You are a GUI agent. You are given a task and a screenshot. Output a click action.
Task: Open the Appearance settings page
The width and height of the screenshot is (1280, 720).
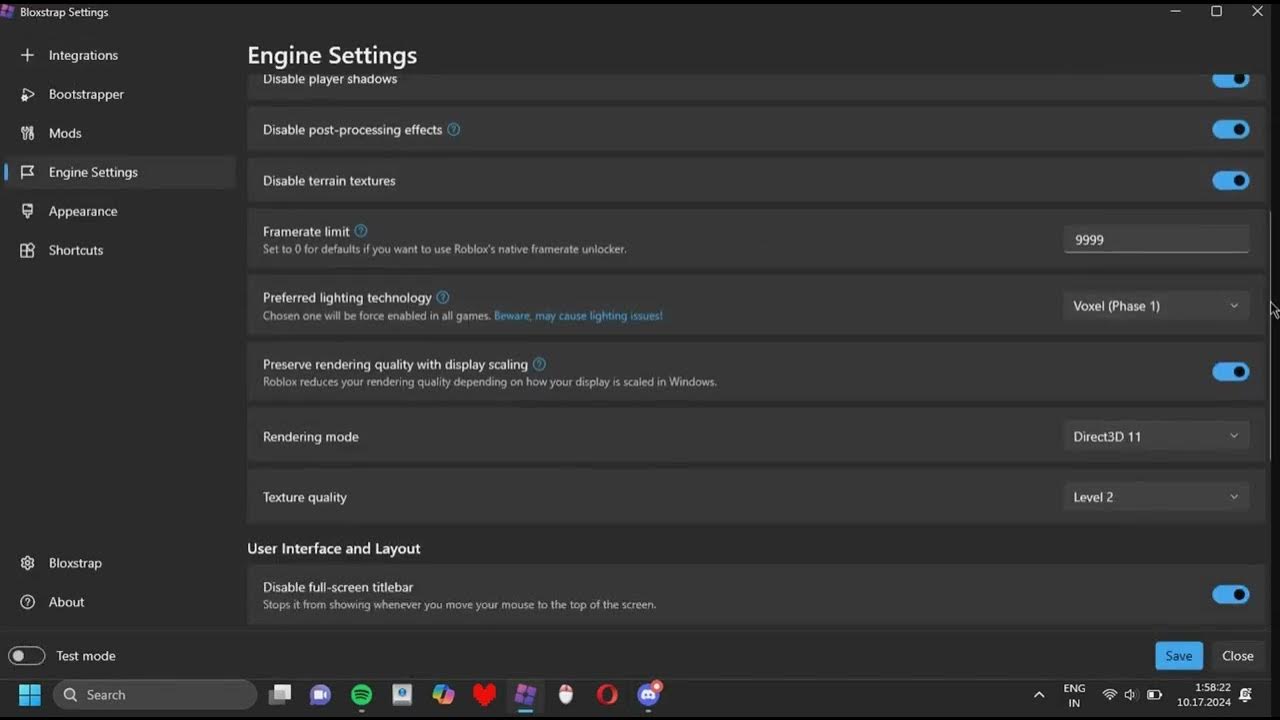tap(83, 211)
